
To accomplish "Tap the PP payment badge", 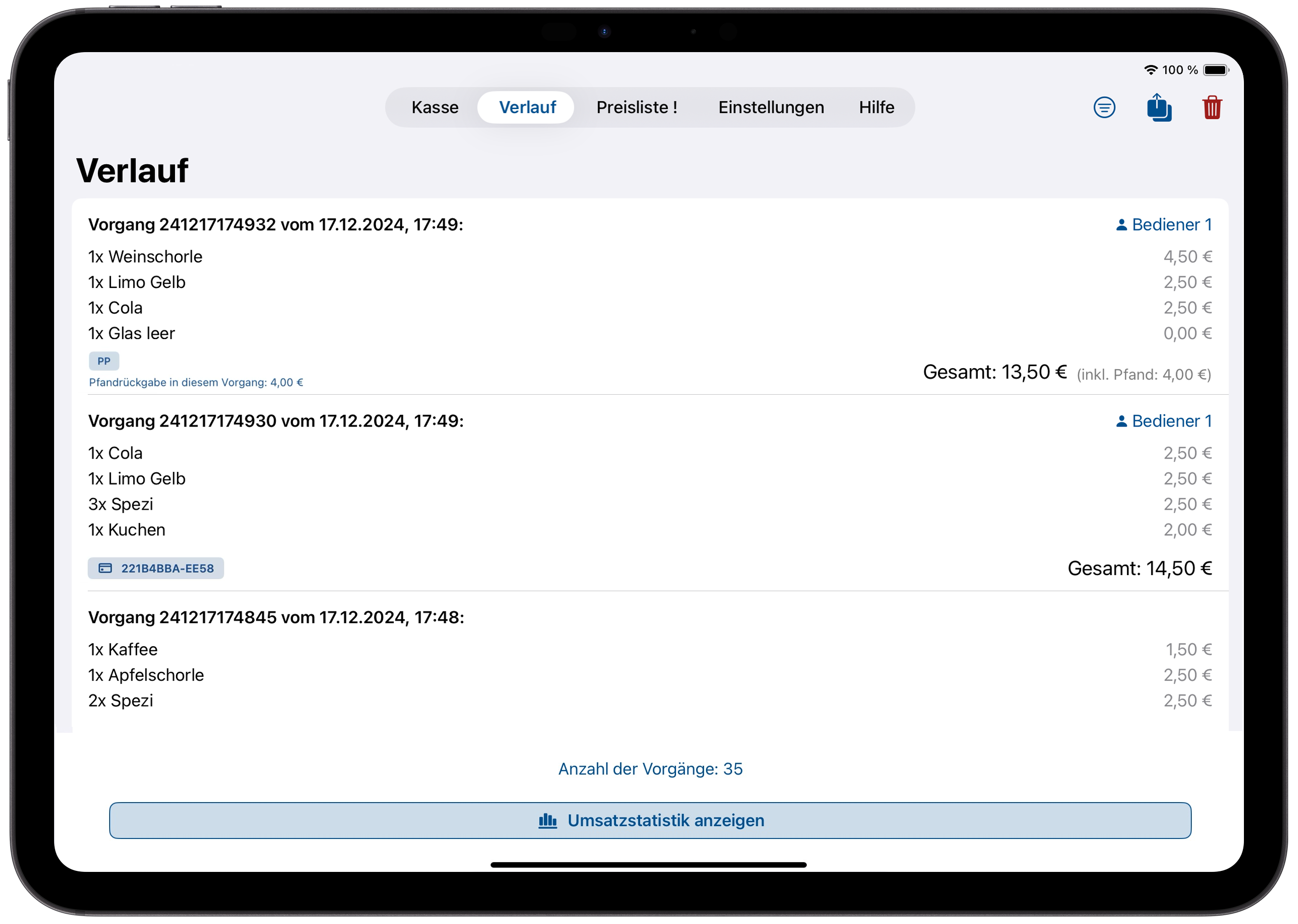I will (104, 361).
